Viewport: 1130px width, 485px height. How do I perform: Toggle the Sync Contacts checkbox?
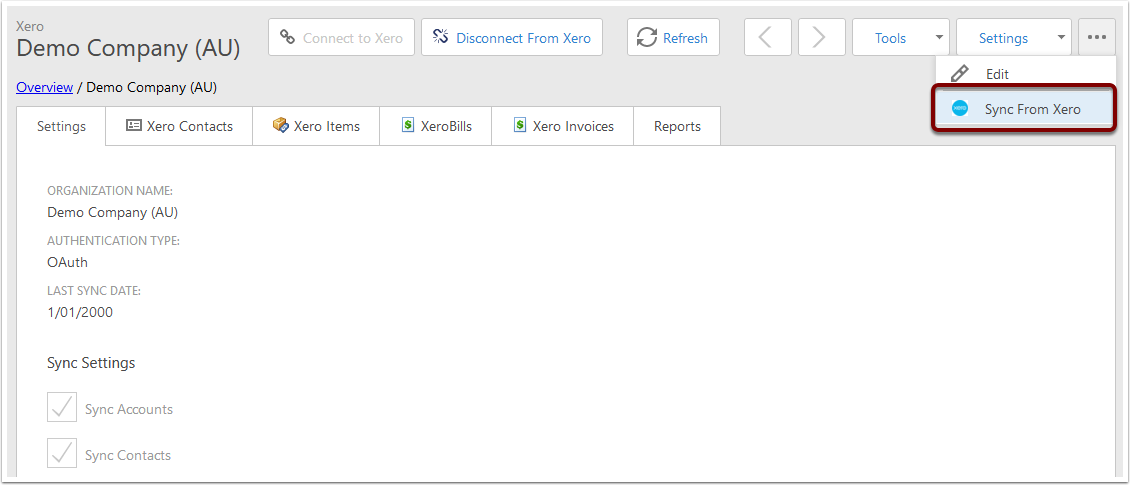point(62,453)
